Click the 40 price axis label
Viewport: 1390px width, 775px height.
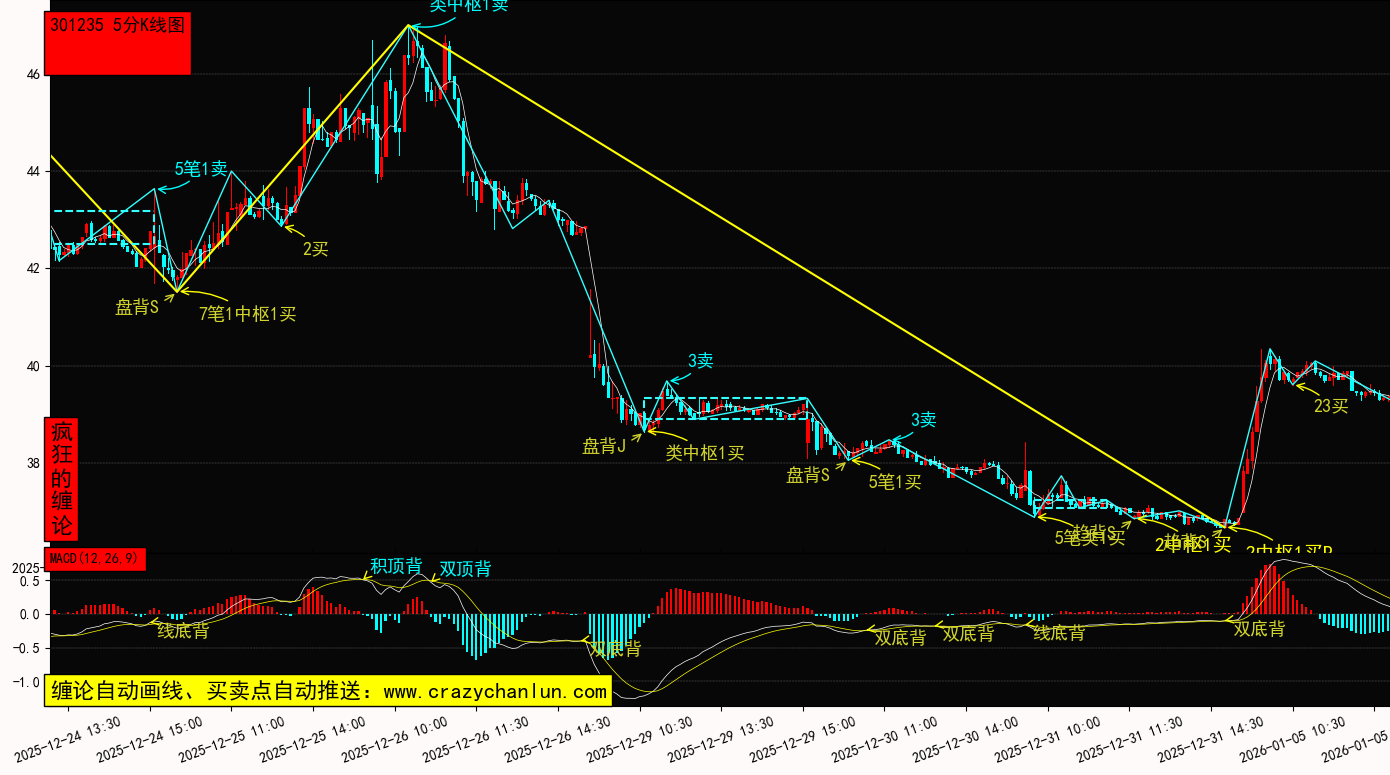coord(33,366)
